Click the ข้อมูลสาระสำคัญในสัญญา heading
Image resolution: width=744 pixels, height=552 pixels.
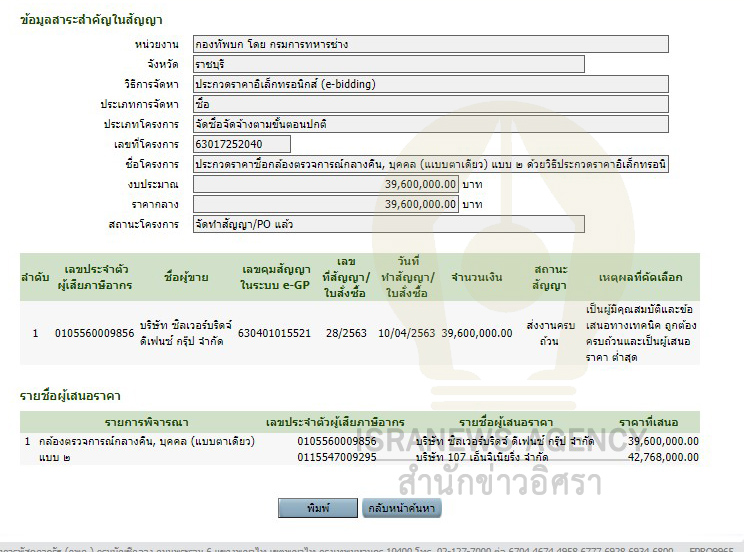pos(92,20)
